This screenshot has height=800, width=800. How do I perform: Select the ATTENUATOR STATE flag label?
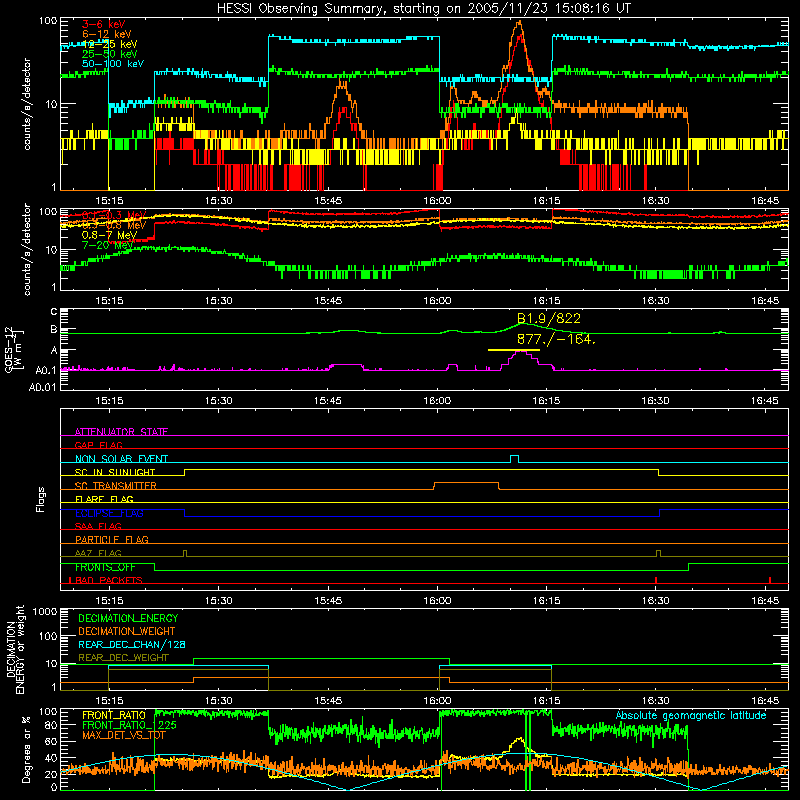(121, 432)
